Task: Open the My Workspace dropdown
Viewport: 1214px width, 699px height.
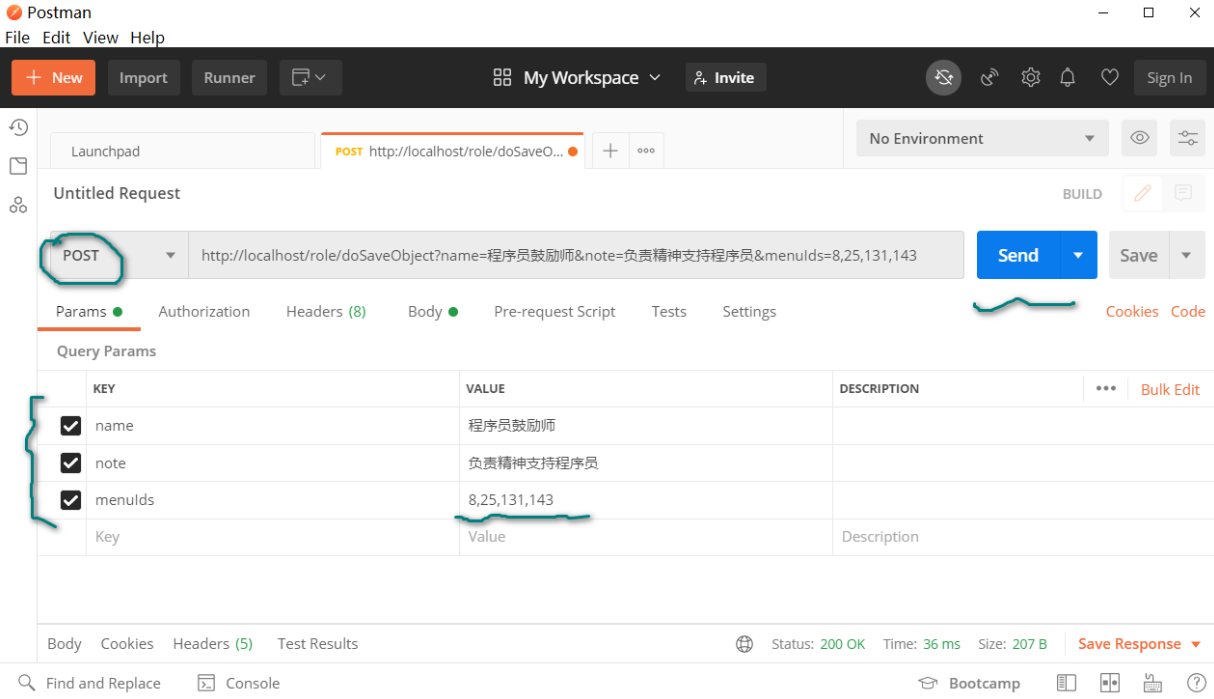Action: 577,77
